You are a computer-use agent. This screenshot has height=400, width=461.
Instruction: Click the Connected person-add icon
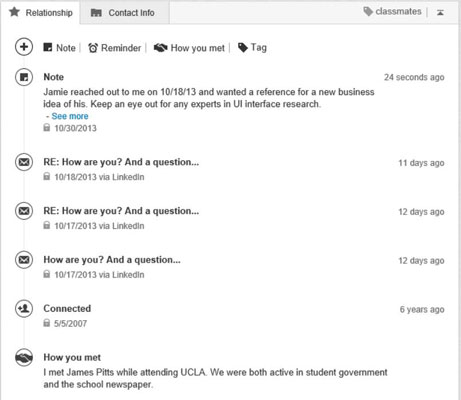pos(24,308)
